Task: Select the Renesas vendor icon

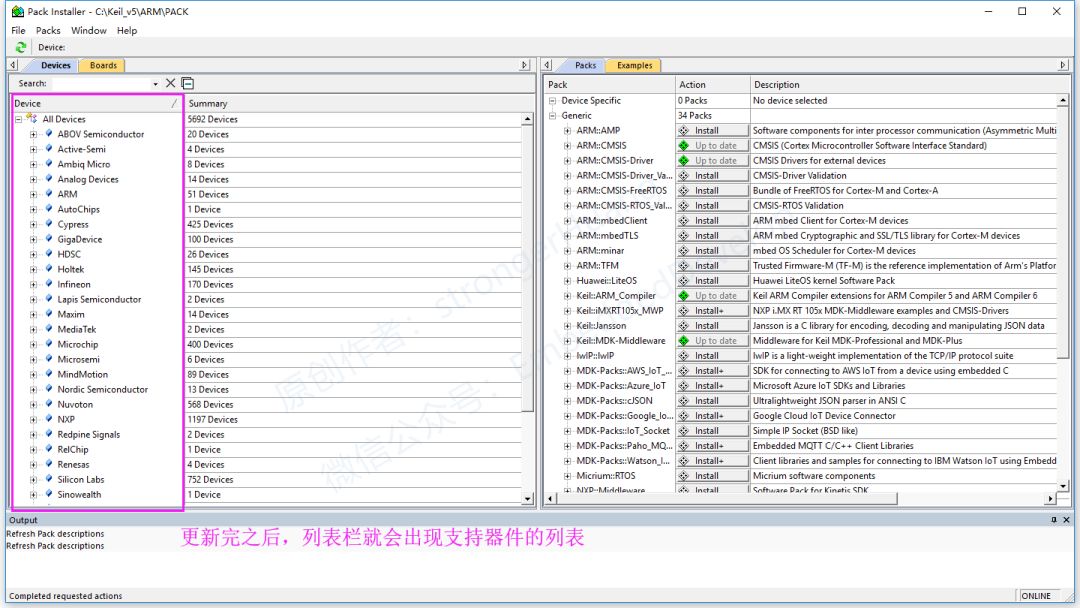Action: point(49,464)
